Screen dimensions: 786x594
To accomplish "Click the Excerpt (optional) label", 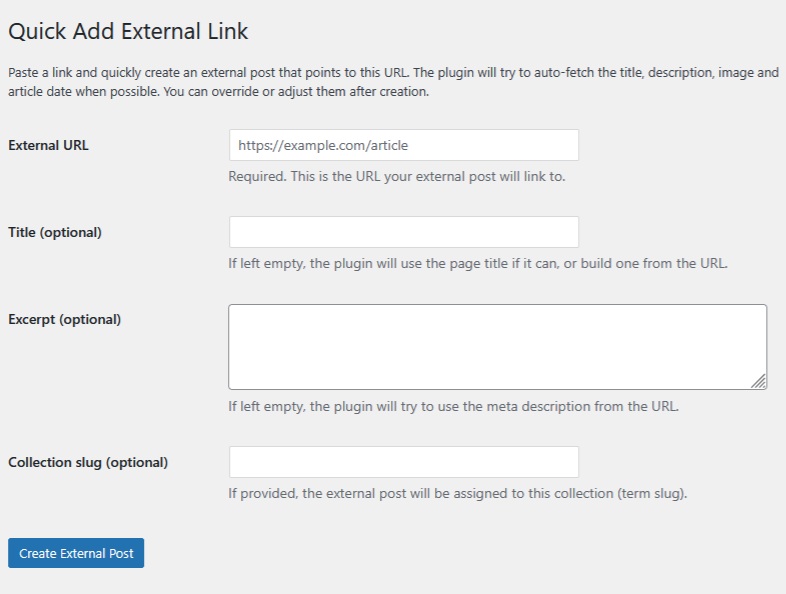I will 64,319.
